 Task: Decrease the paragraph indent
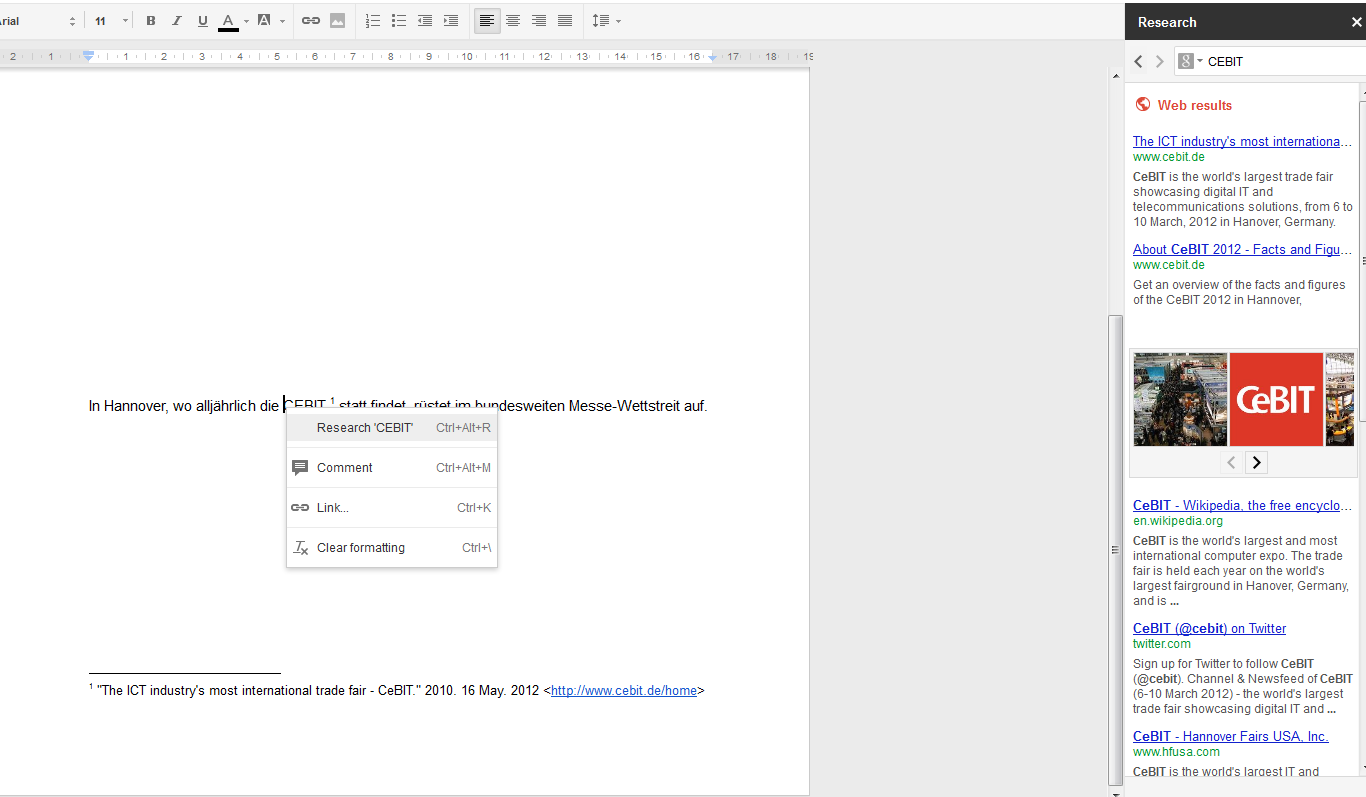(x=425, y=21)
